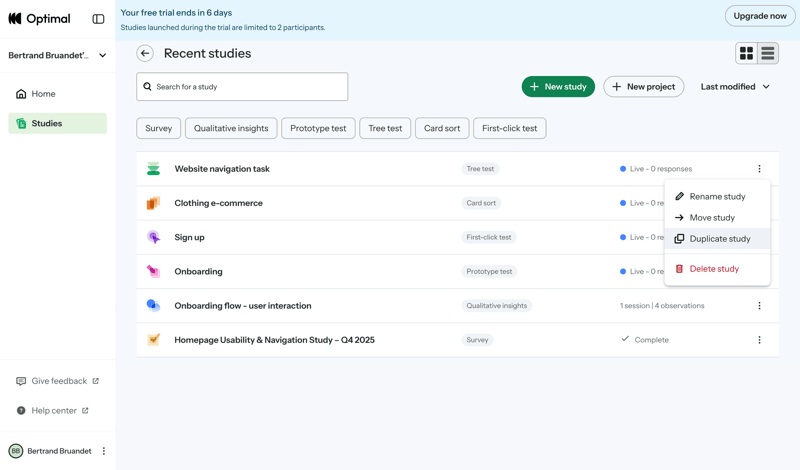Select Duplicate study from the menu
The height and width of the screenshot is (470, 800).
click(x=719, y=239)
